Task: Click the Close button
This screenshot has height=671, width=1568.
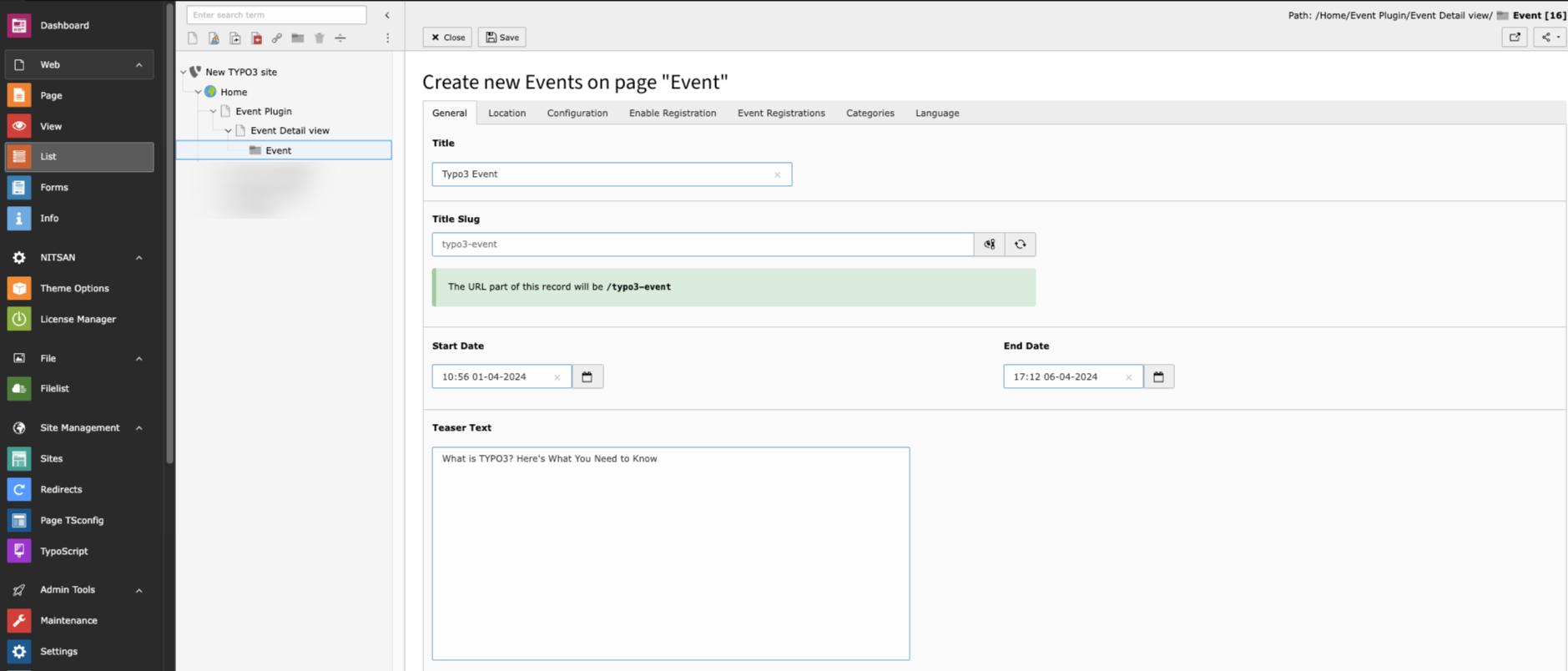Action: point(448,38)
